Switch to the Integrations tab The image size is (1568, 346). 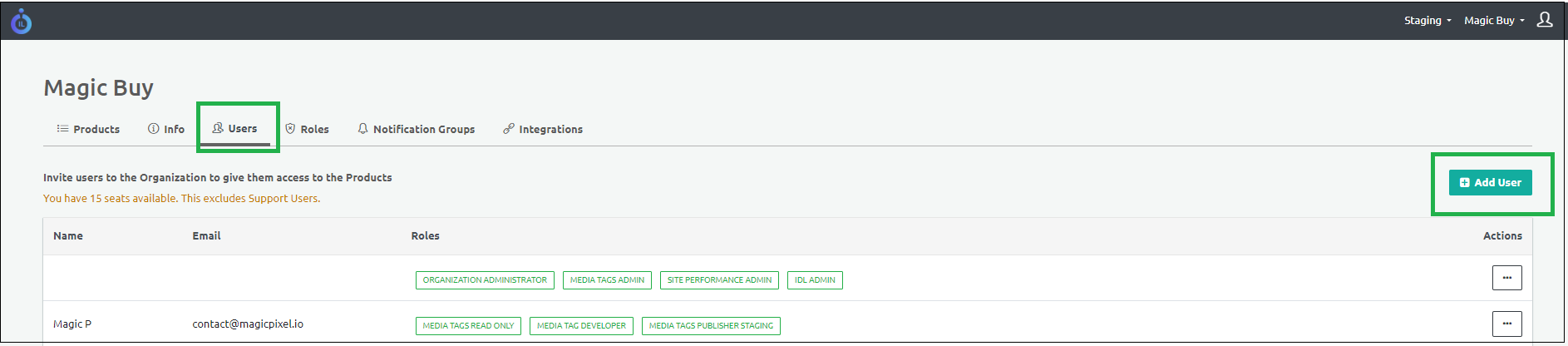[x=543, y=129]
